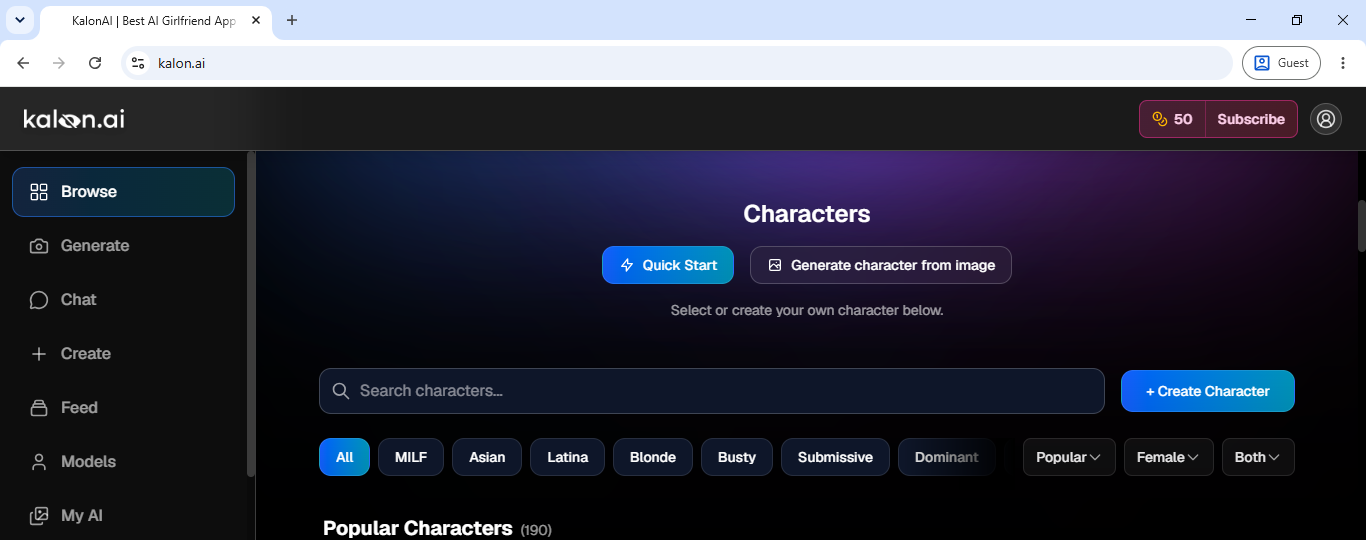The height and width of the screenshot is (540, 1366).
Task: Click the search magnifier icon
Action: [341, 391]
